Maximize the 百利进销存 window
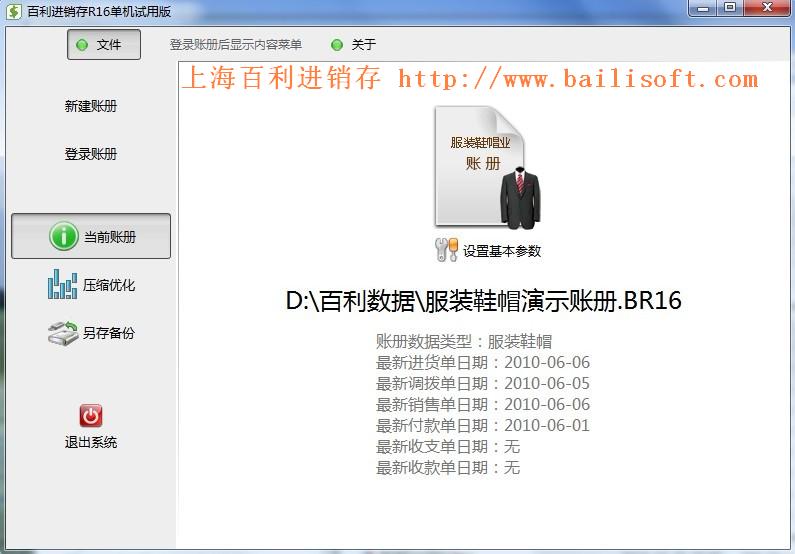Viewport: 795px width, 554px height. [x=730, y=8]
